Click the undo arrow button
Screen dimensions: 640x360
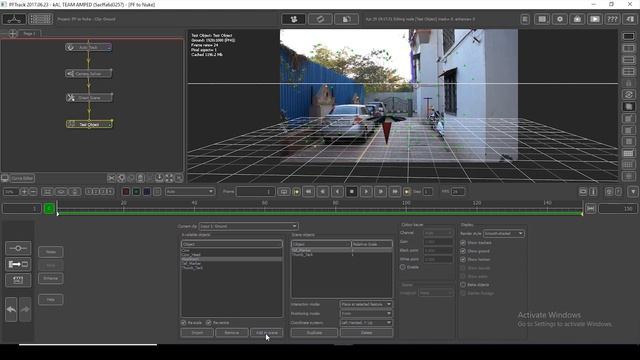(x=11, y=309)
